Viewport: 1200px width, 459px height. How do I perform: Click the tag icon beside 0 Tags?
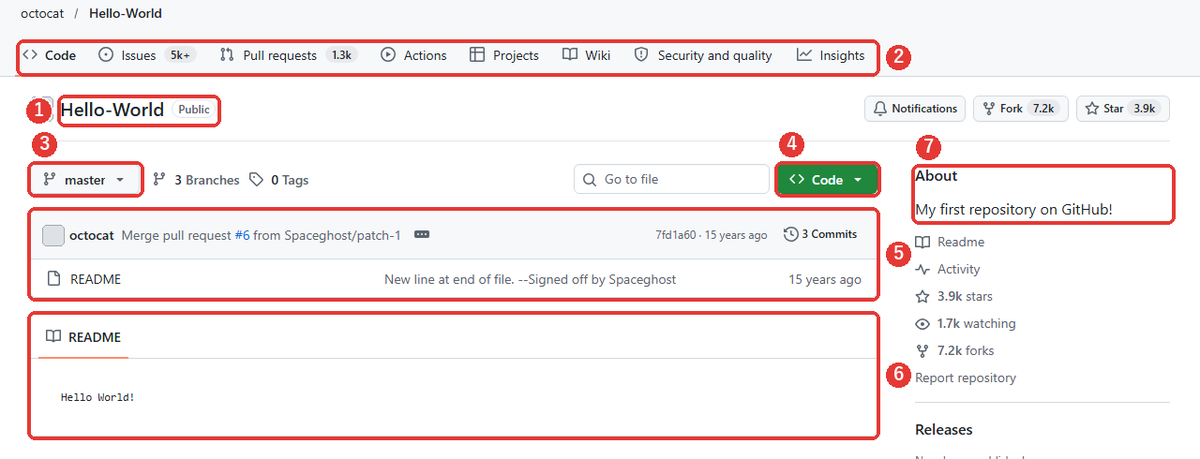click(257, 180)
